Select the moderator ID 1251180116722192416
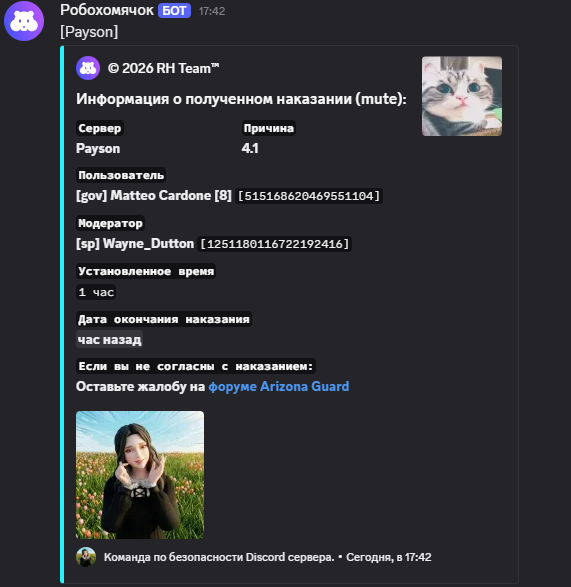571x587 pixels. (x=274, y=244)
